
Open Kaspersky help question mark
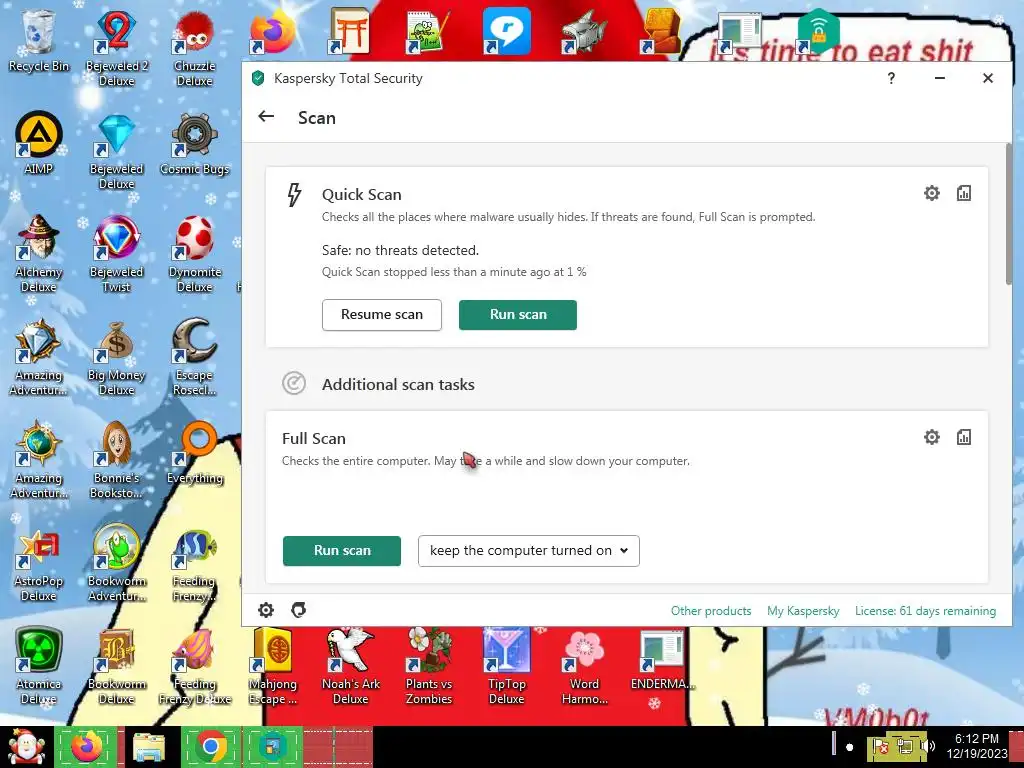point(891,78)
